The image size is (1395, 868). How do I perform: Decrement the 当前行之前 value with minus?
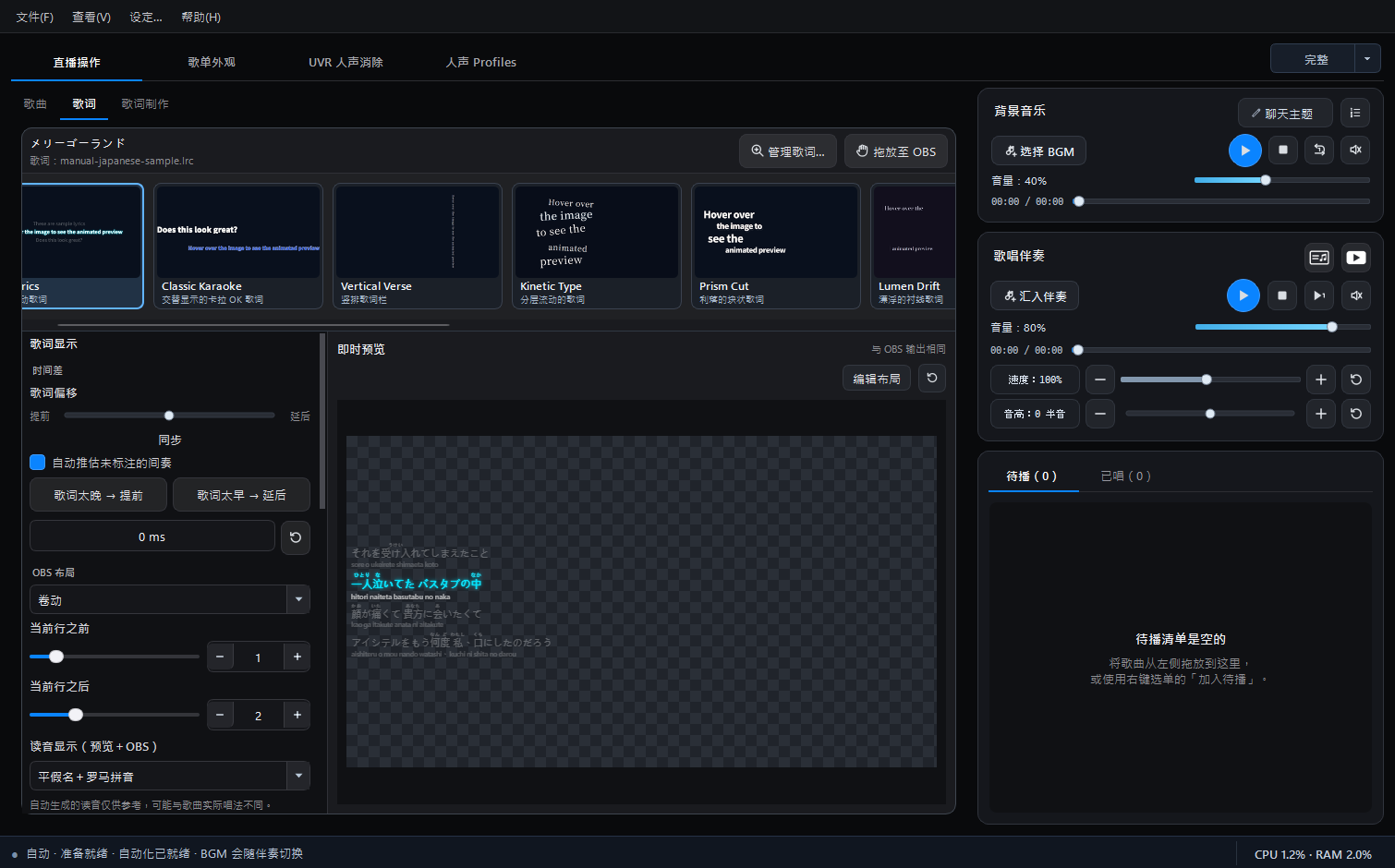(220, 657)
